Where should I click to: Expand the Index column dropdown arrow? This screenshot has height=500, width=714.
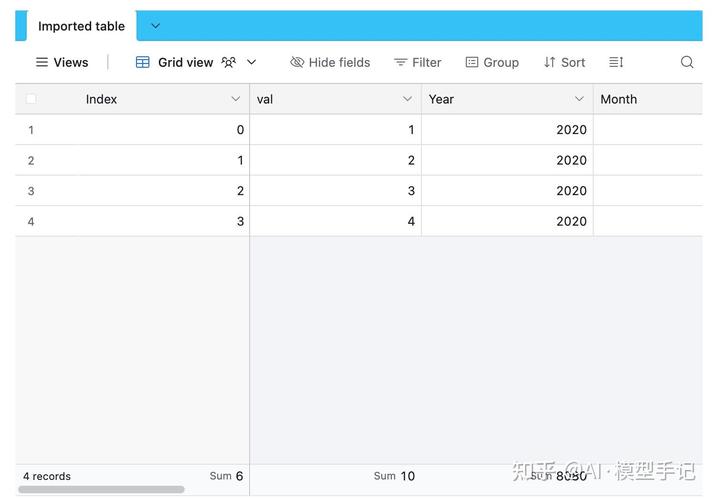(x=236, y=99)
